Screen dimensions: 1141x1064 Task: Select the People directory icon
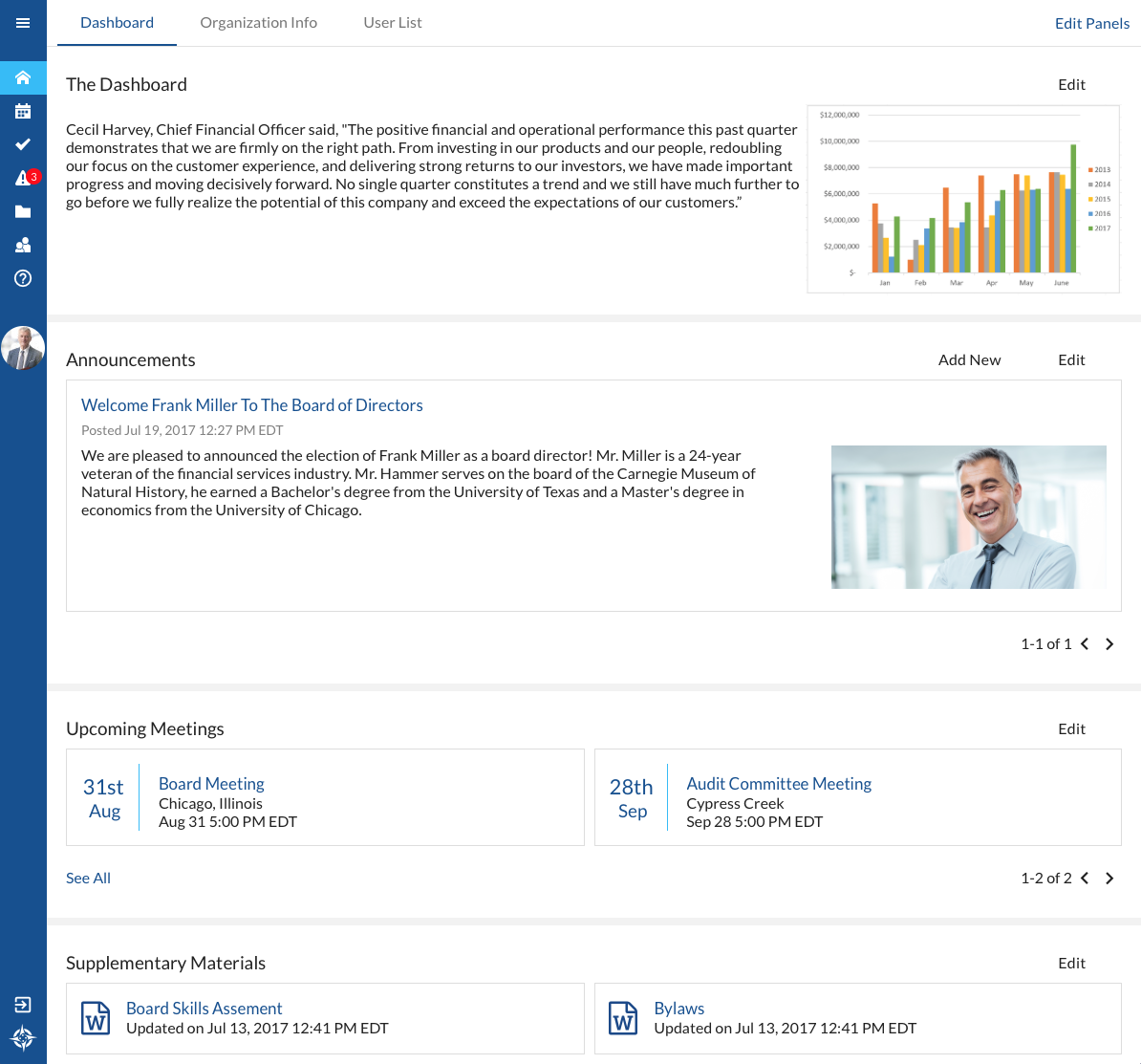pos(23,245)
